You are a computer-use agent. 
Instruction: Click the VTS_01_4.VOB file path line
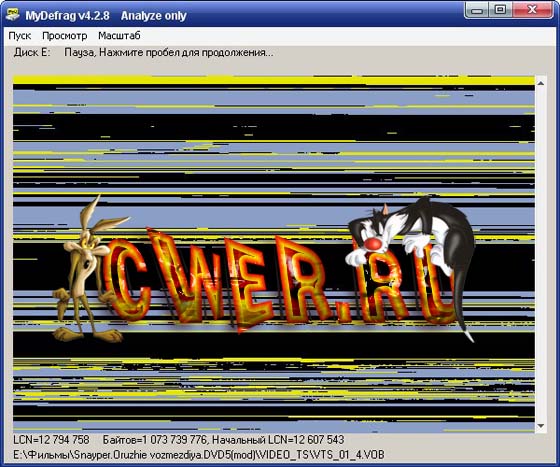(199, 455)
